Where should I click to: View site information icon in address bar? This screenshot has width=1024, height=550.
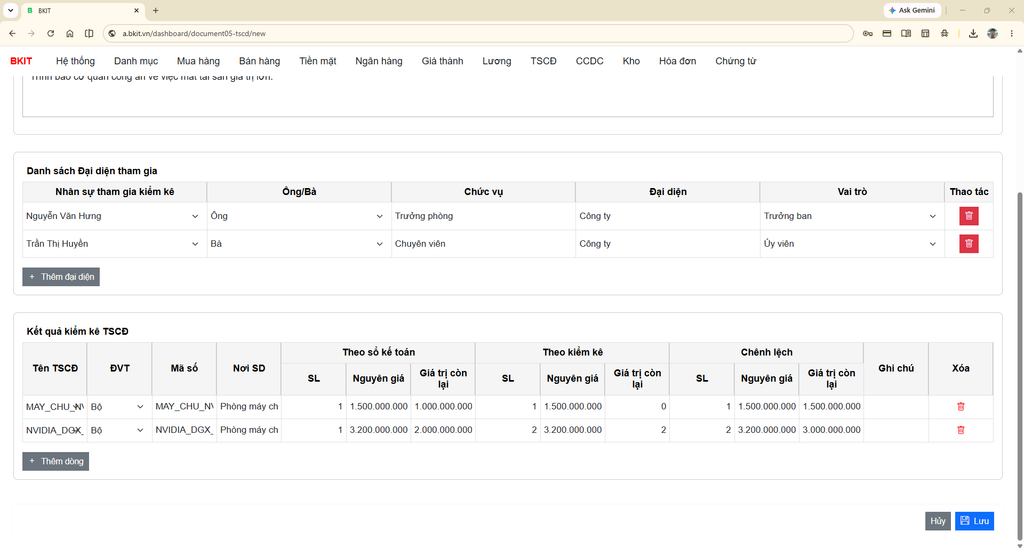pos(112,33)
